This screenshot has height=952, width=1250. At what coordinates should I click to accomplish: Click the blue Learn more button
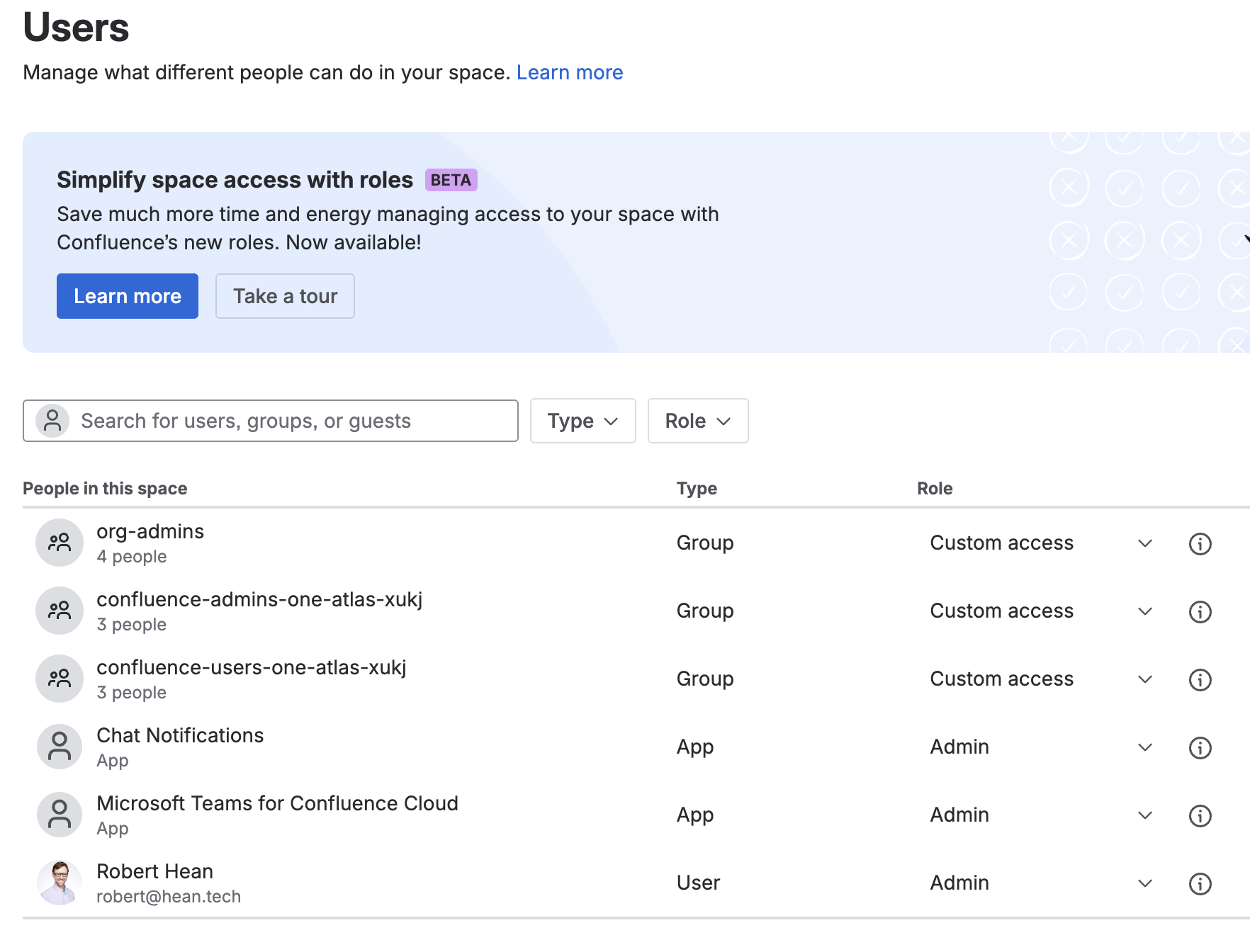coord(128,296)
